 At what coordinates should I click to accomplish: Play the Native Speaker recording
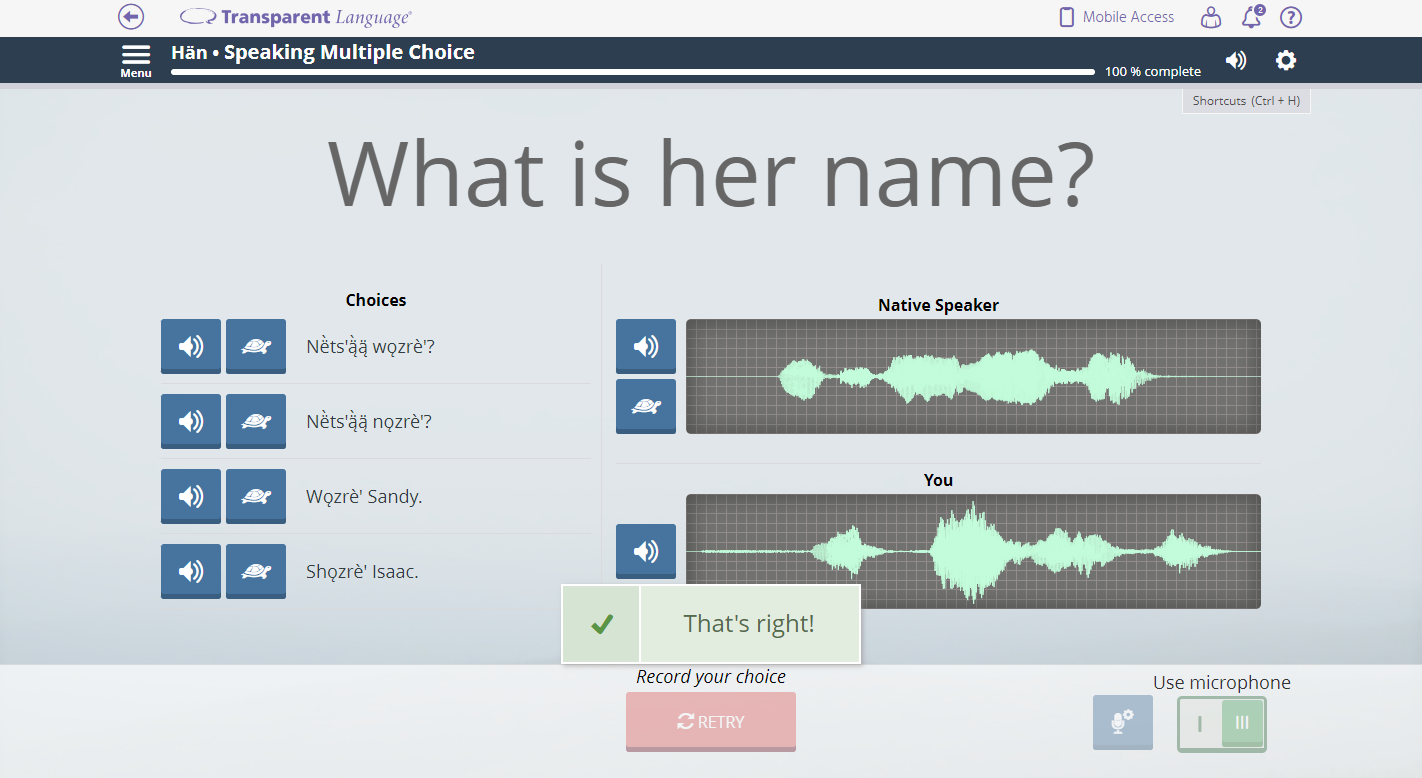click(x=645, y=346)
